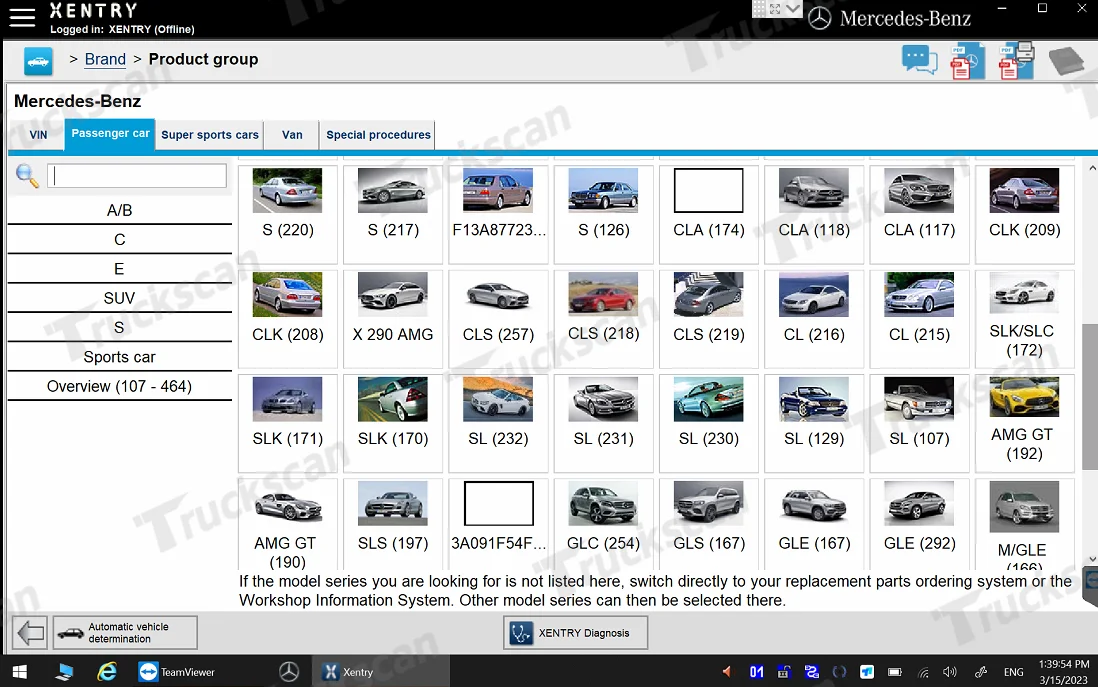Open the network tray icon
This screenshot has width=1098, height=687.
point(923,672)
